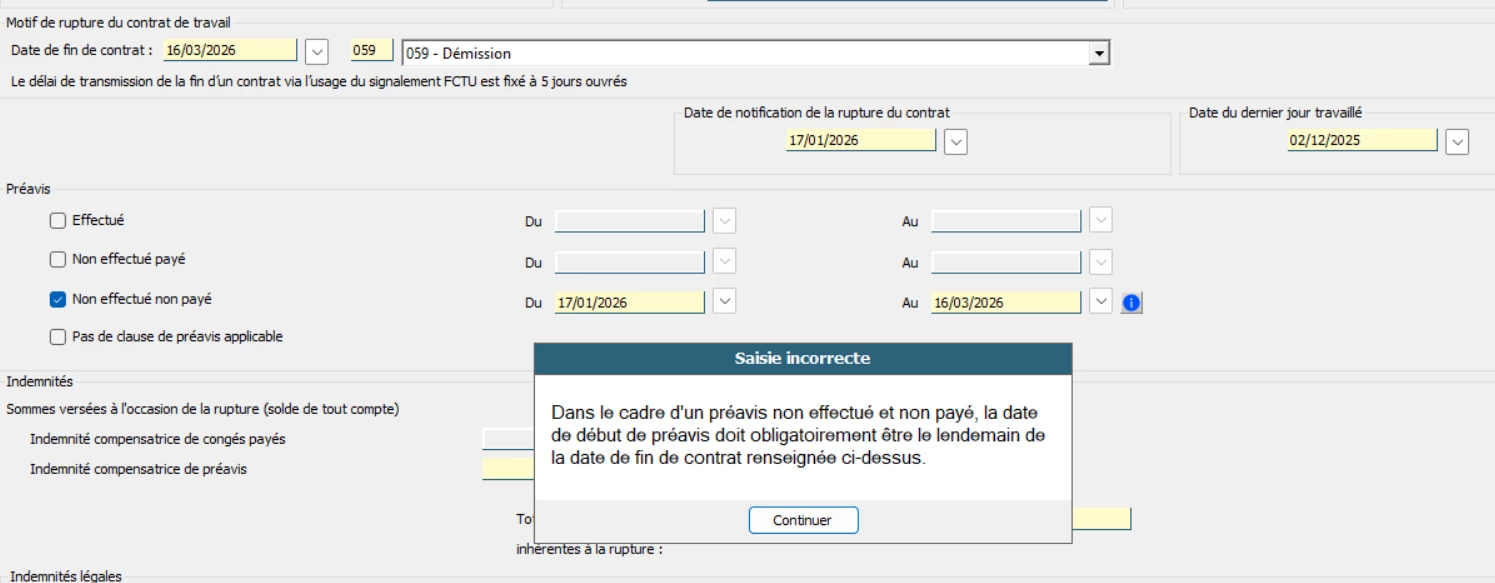
Task: Check the Effectué préavis checkbox
Action: [x=58, y=220]
